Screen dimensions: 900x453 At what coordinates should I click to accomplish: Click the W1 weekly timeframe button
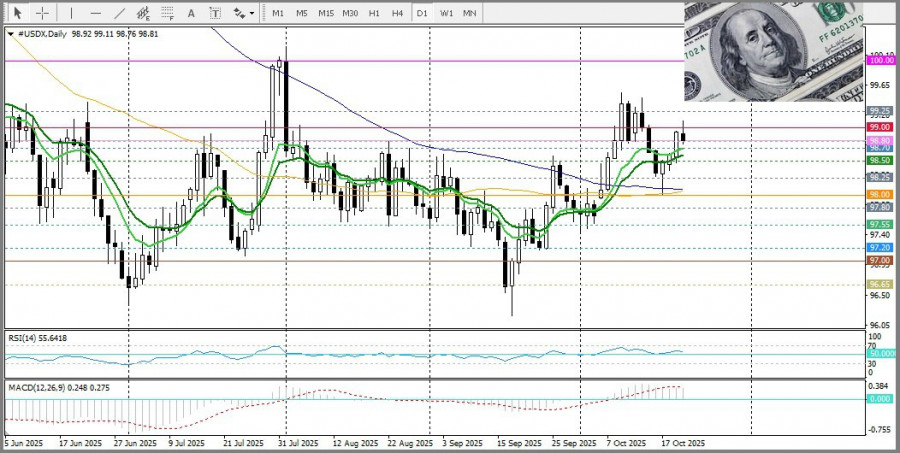tap(446, 13)
